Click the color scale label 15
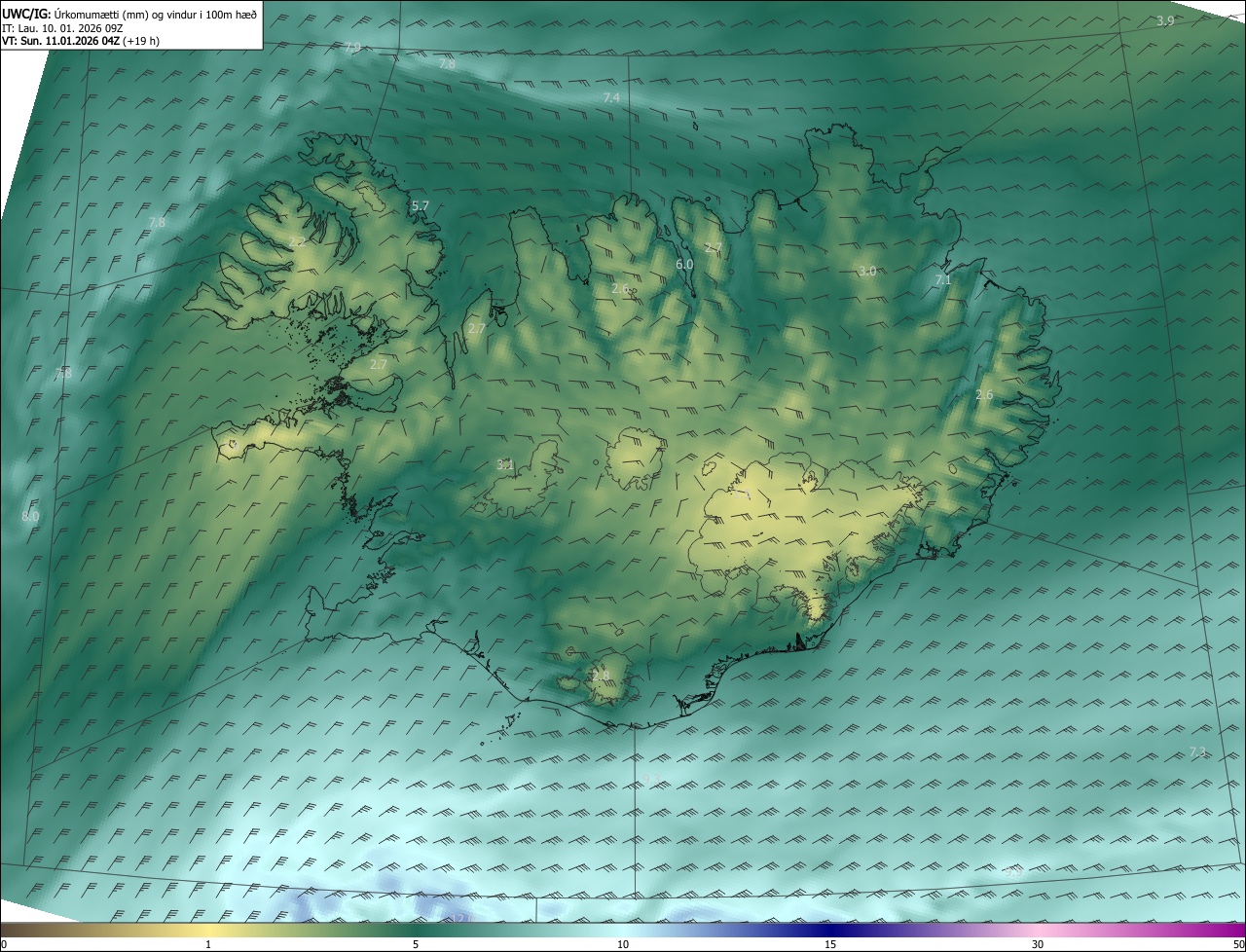Screen dimensions: 1246x952 [830, 945]
